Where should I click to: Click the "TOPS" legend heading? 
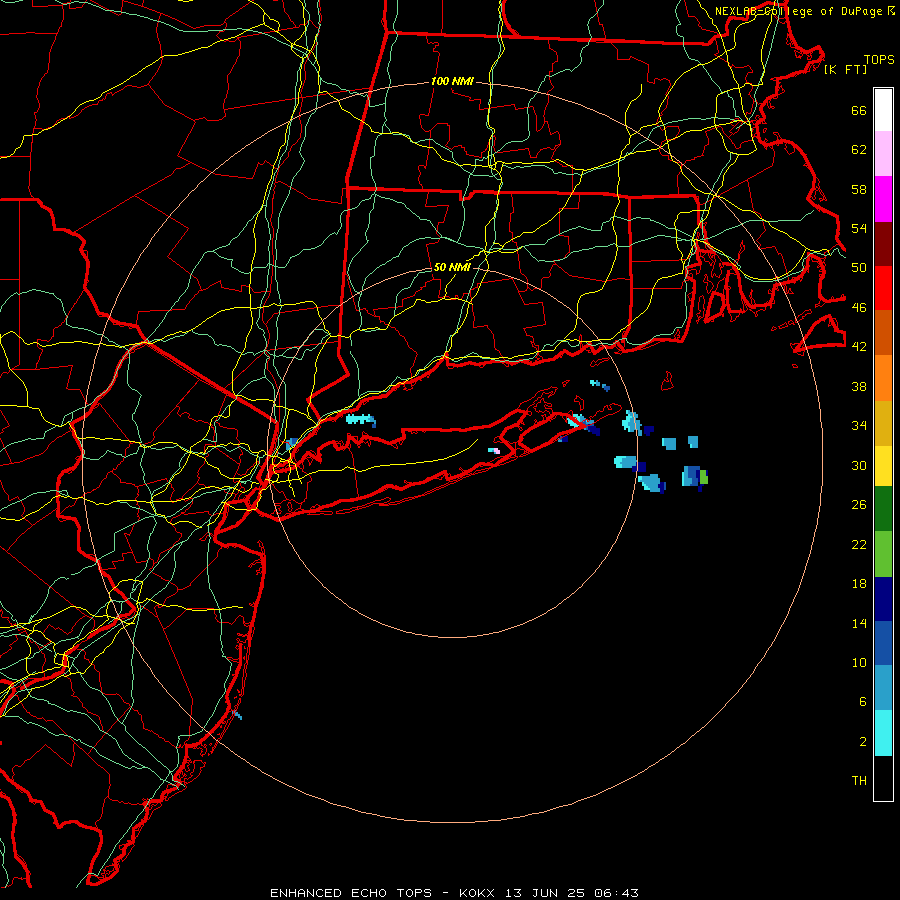click(879, 60)
